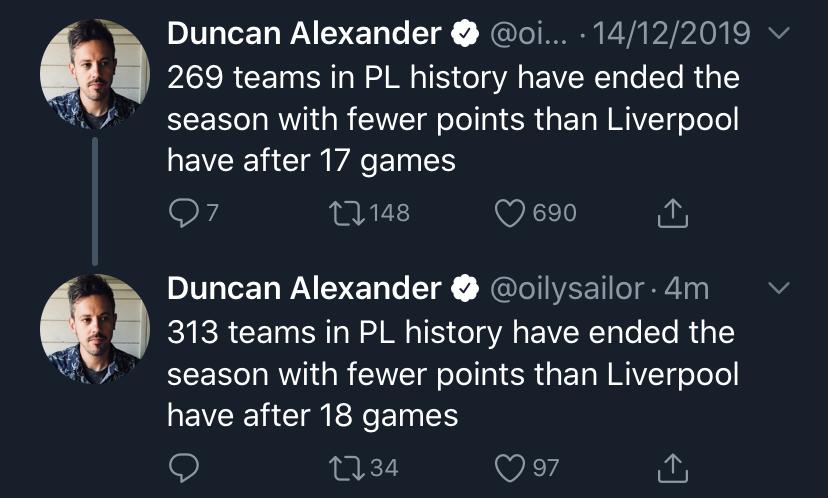The image size is (828, 498).
Task: Click verified badge on second tweet
Action: (465, 289)
